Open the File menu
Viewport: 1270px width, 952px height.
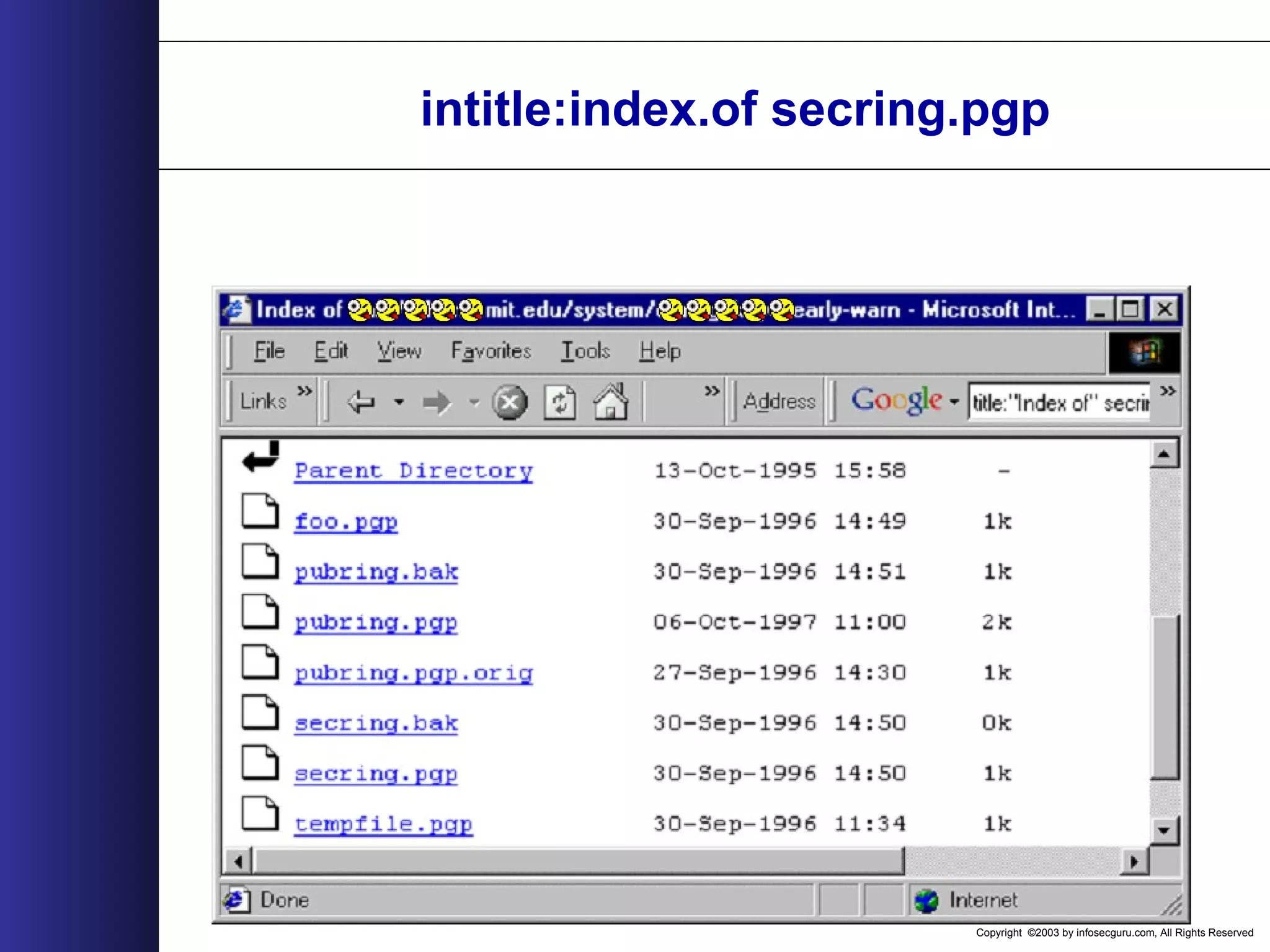coord(269,351)
